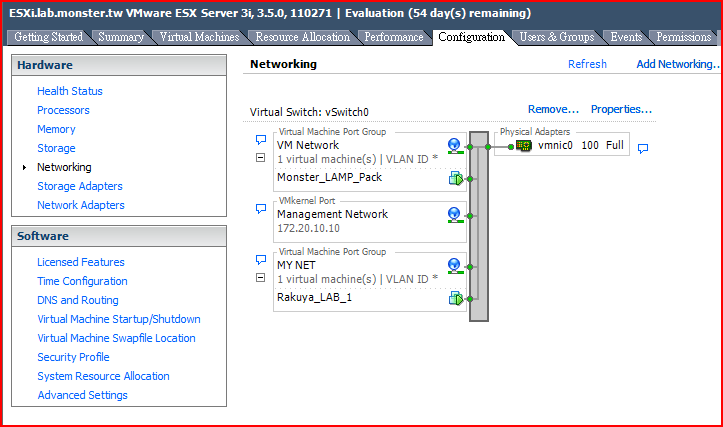Open Processors in Hardware list
723x427 pixels.
pos(63,110)
